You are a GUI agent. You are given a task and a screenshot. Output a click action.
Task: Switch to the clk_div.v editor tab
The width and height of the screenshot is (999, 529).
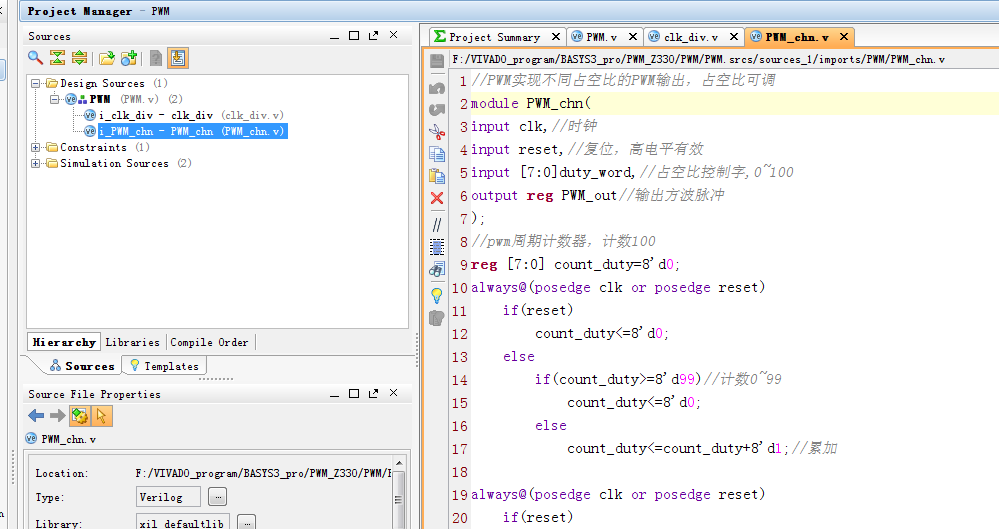(691, 37)
